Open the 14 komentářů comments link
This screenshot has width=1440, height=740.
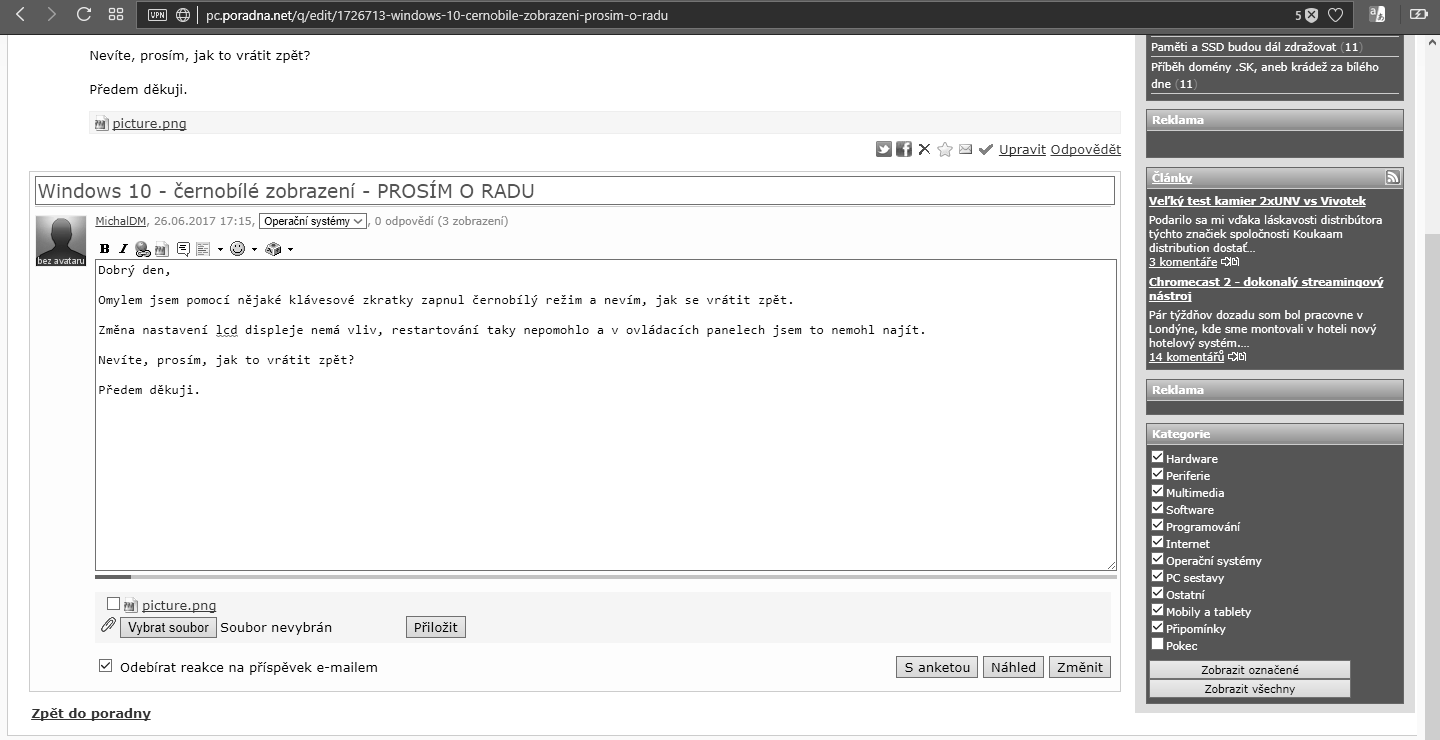pos(1186,357)
